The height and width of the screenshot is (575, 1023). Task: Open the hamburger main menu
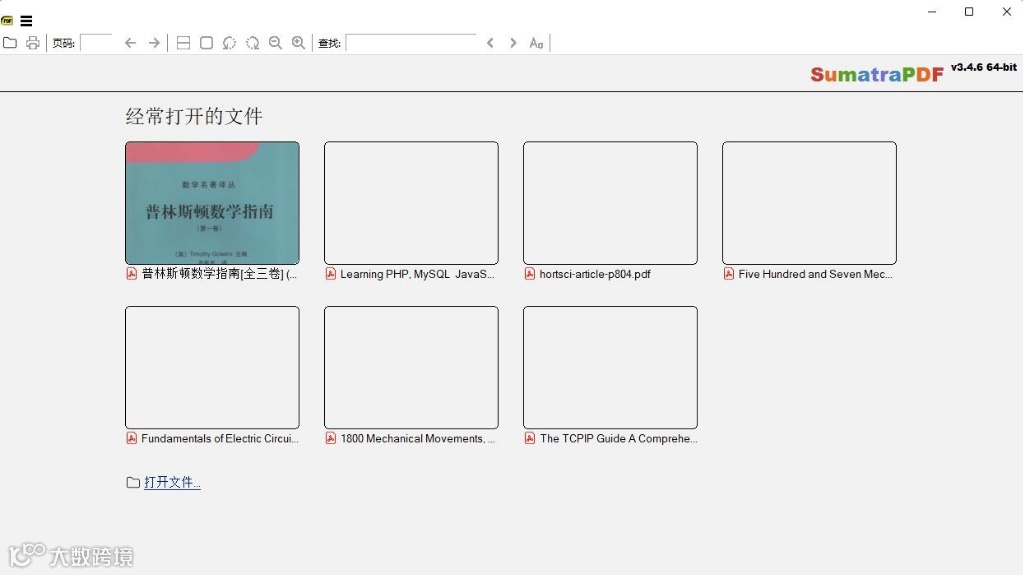coord(26,21)
